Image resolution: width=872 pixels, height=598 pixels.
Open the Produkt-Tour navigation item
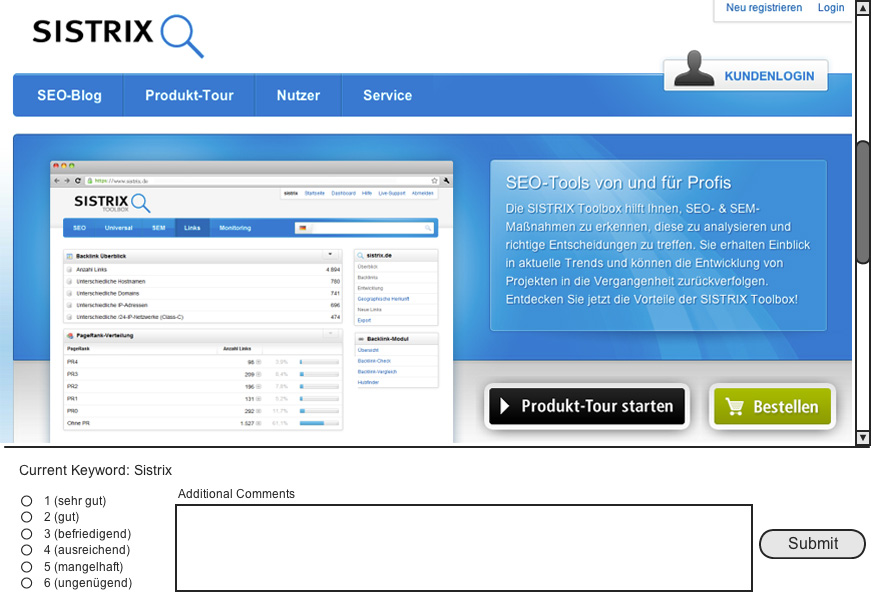click(189, 96)
